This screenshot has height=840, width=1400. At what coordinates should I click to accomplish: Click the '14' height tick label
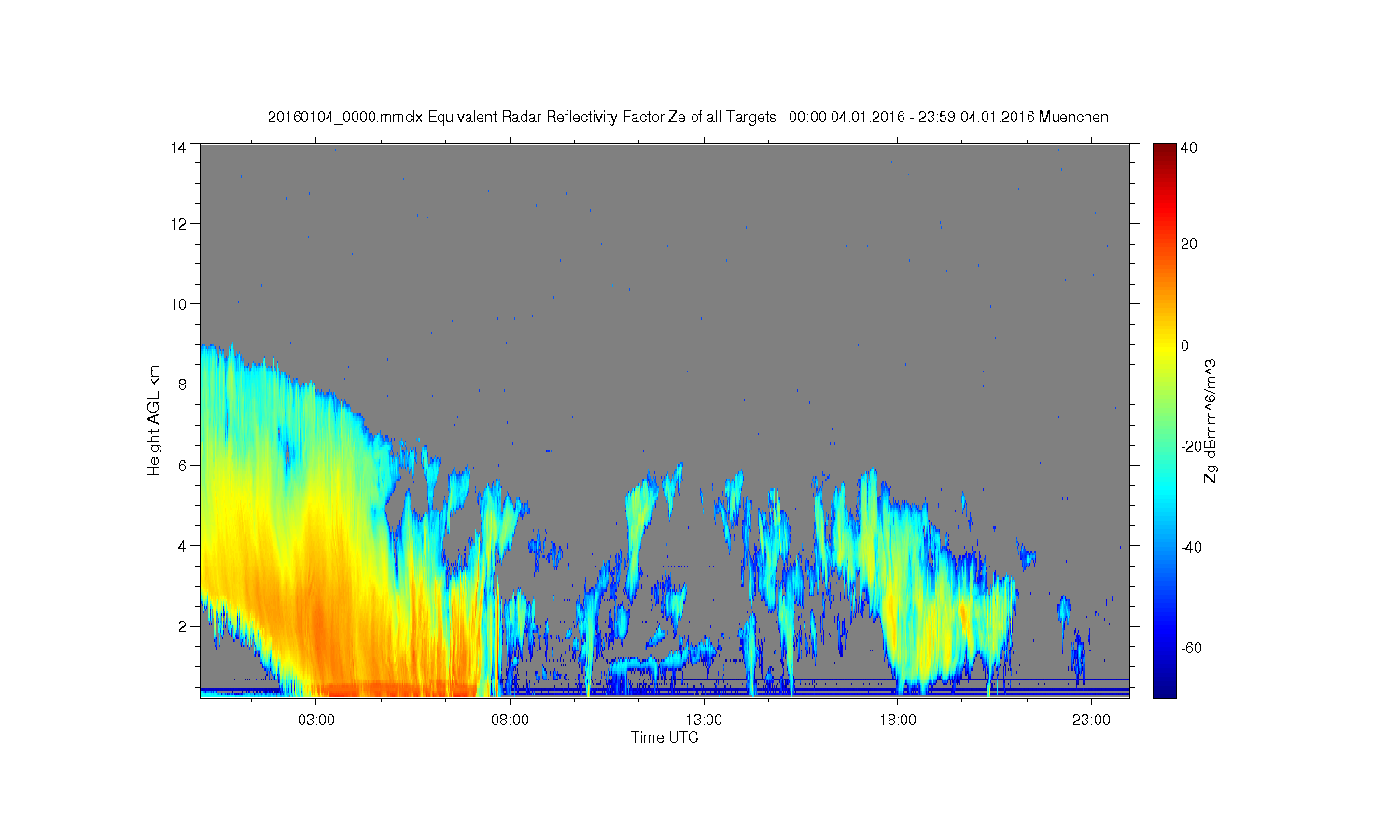click(x=178, y=147)
